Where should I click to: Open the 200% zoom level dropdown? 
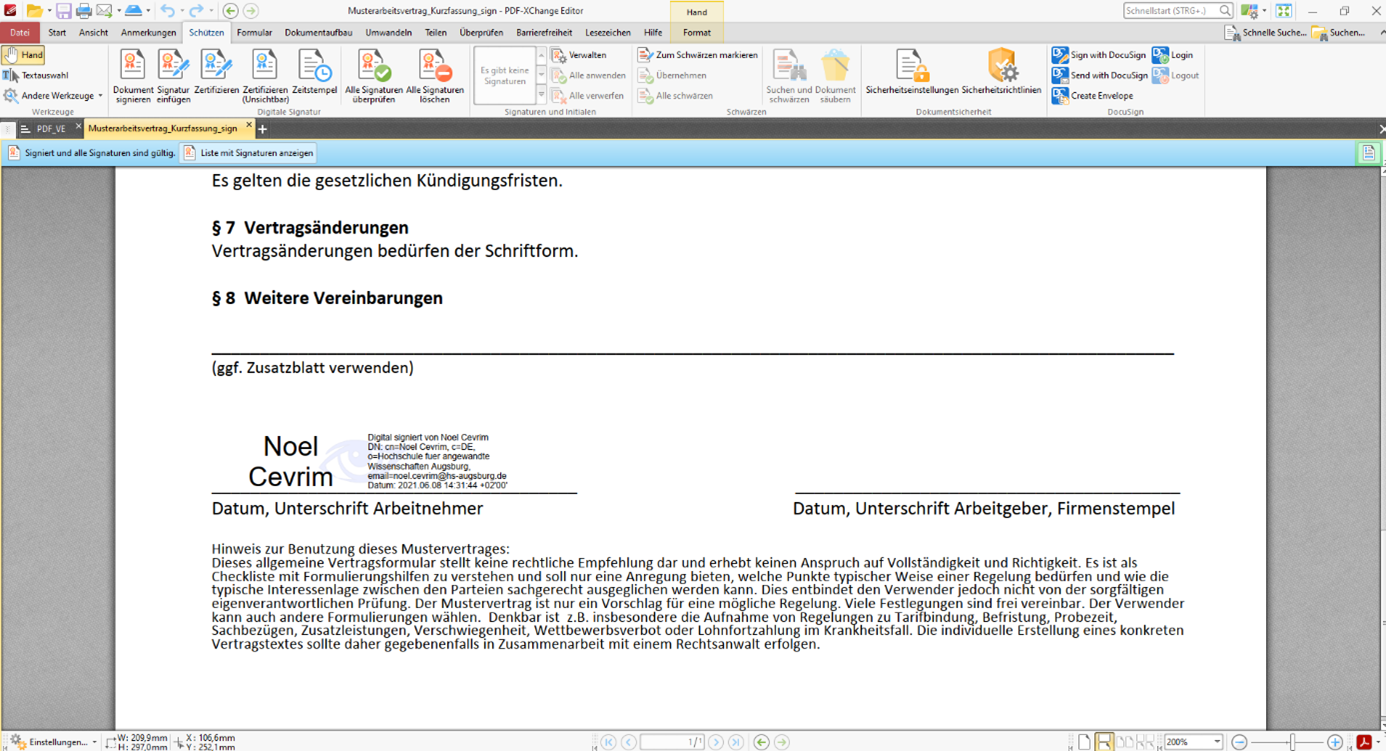coord(1216,742)
